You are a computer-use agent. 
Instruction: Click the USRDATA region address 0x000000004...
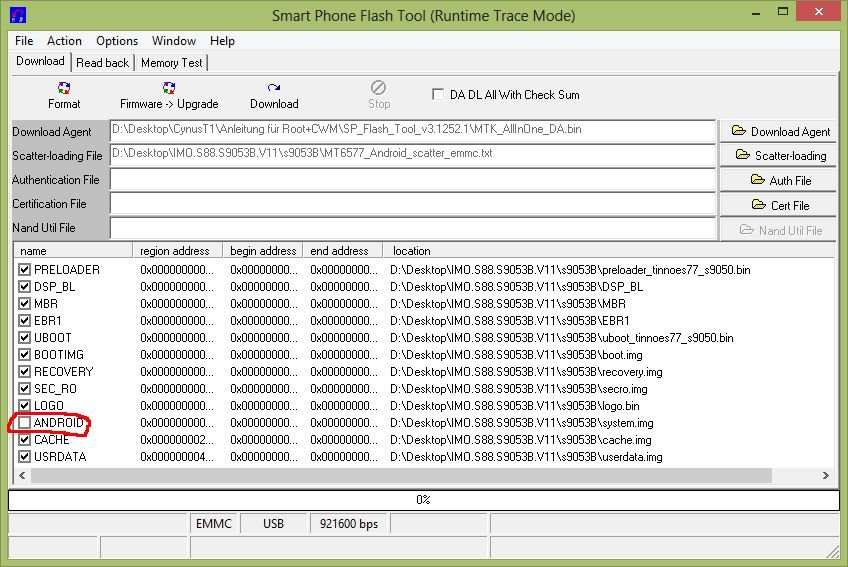tap(177, 457)
